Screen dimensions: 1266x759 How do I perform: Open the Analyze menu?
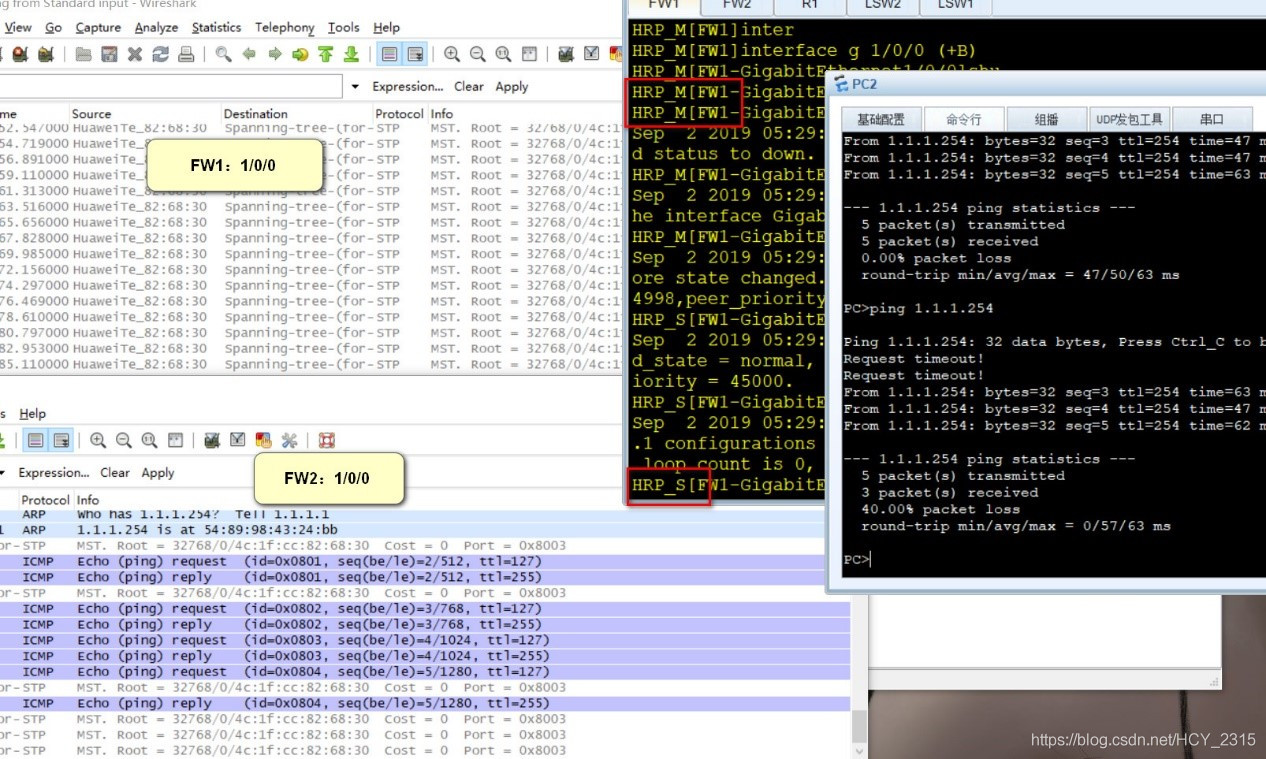(x=156, y=27)
